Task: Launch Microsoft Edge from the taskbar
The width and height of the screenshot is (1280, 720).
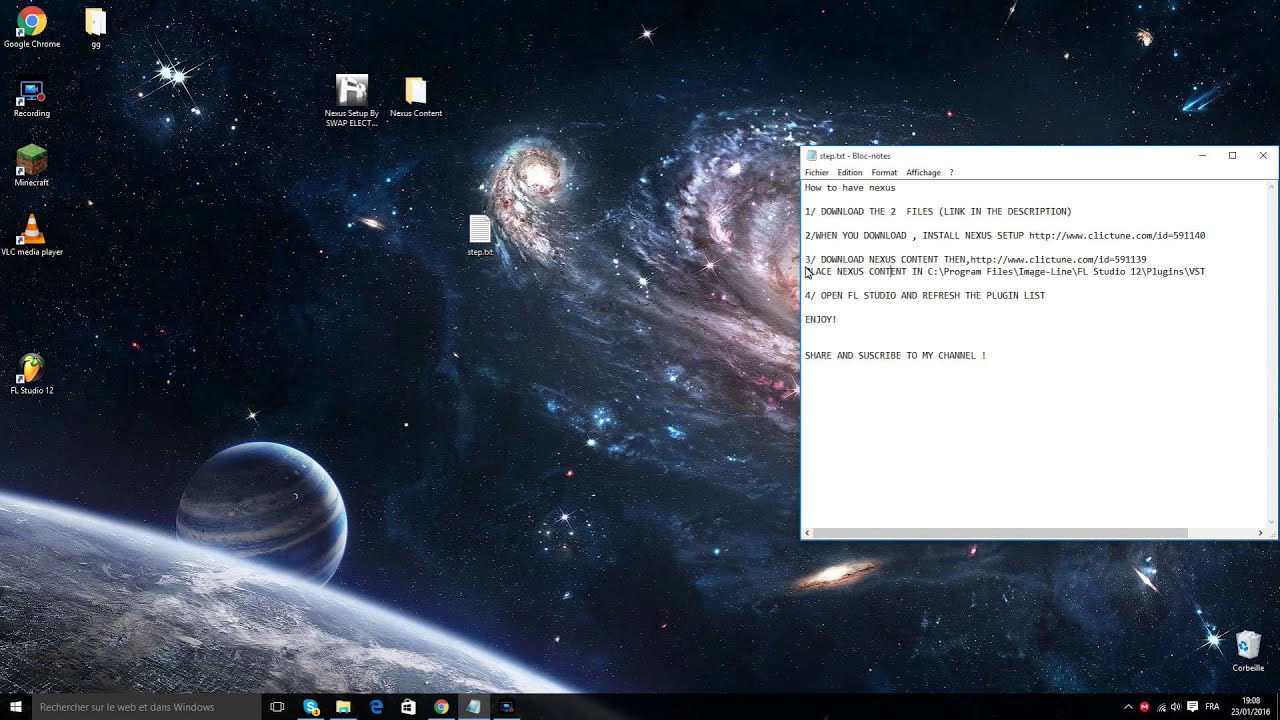Action: click(376, 707)
